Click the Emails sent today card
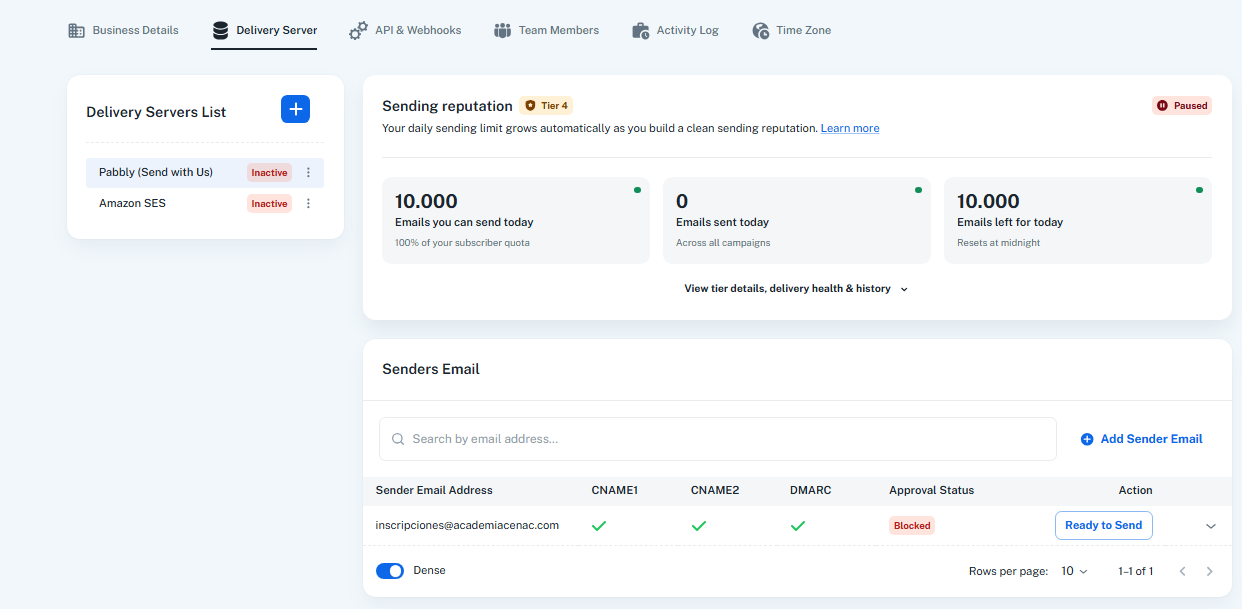The width and height of the screenshot is (1242, 609). pyautogui.click(x=797, y=220)
